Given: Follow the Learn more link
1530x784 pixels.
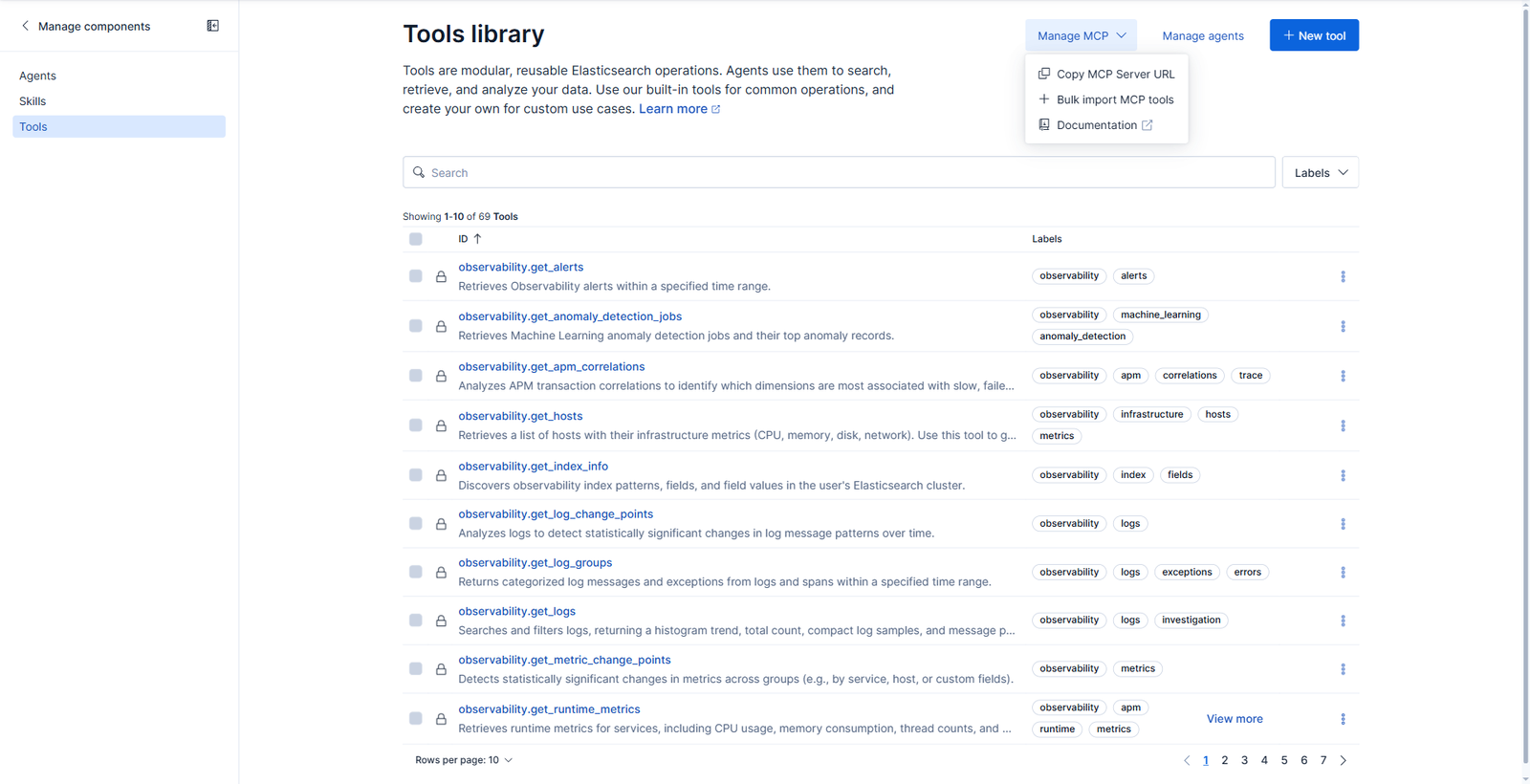Looking at the screenshot, I should pyautogui.click(x=679, y=109).
